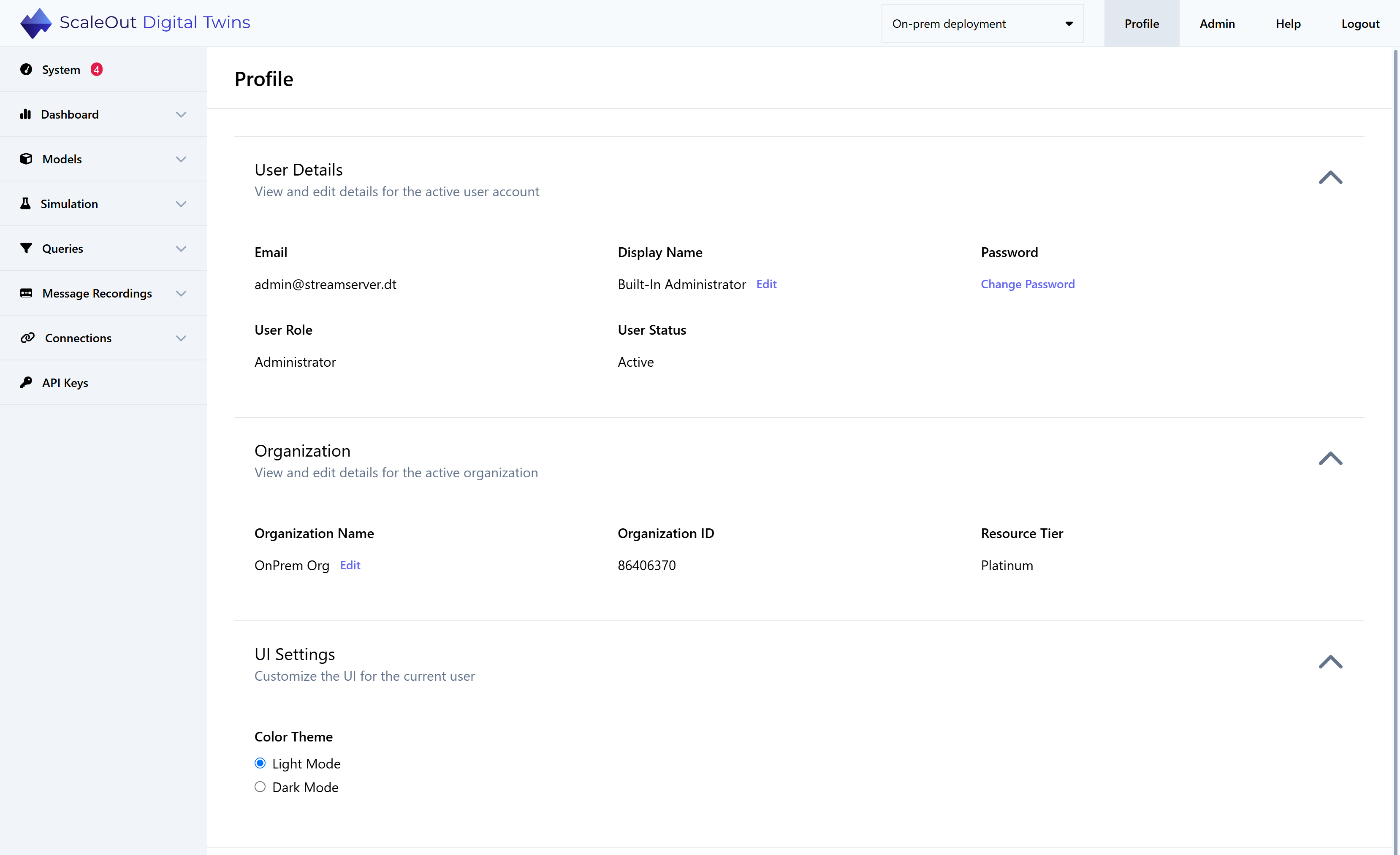
Task: Click the Change Password link
Action: coord(1027,284)
